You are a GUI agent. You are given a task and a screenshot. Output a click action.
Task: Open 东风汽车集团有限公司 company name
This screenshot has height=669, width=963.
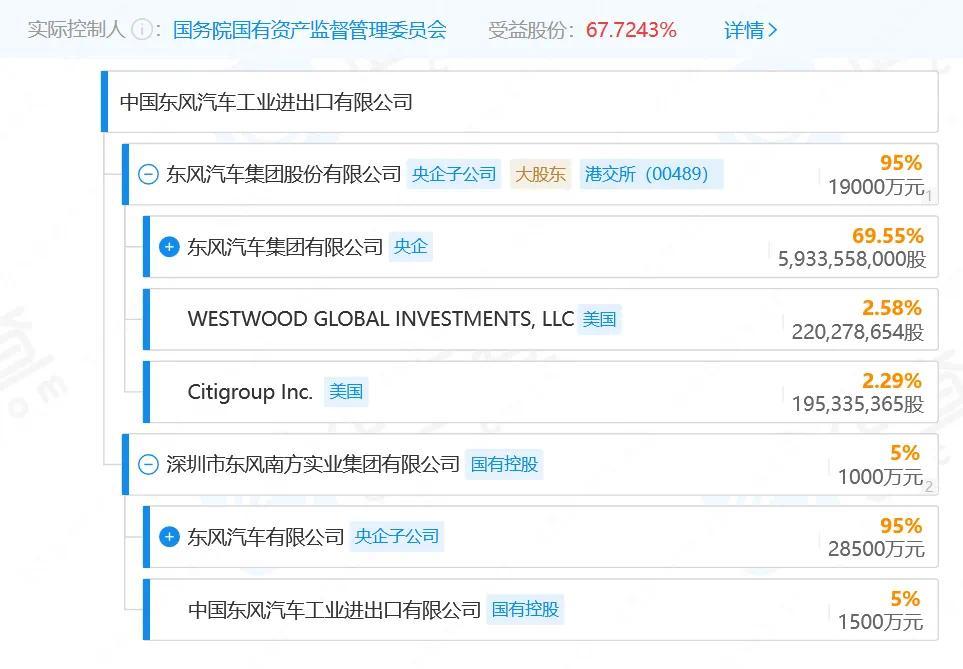[285, 247]
